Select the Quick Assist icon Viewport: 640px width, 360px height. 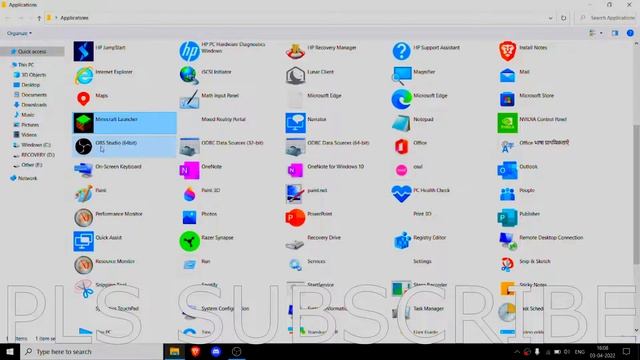pos(83,241)
